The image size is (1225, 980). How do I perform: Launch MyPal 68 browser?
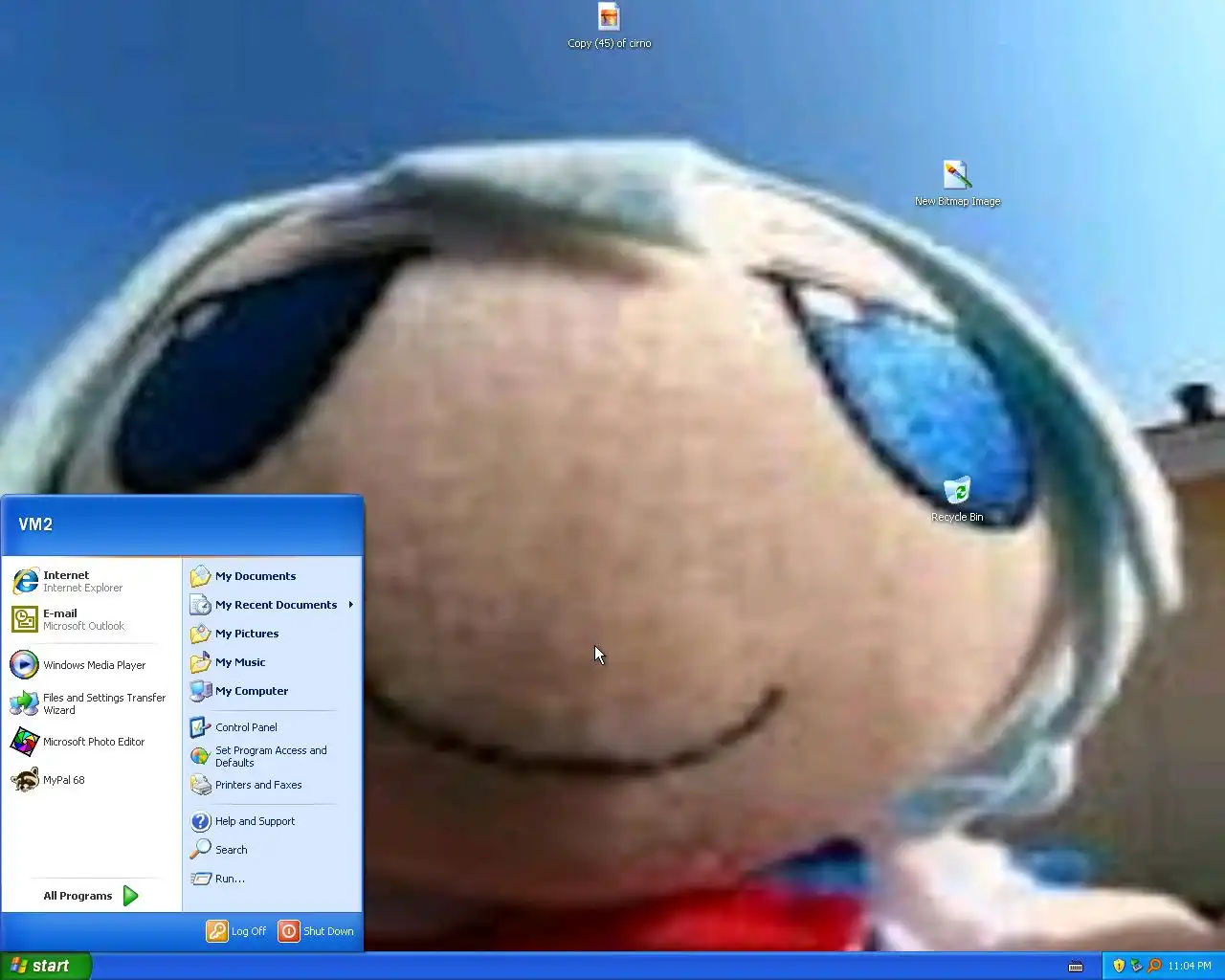tap(92, 780)
